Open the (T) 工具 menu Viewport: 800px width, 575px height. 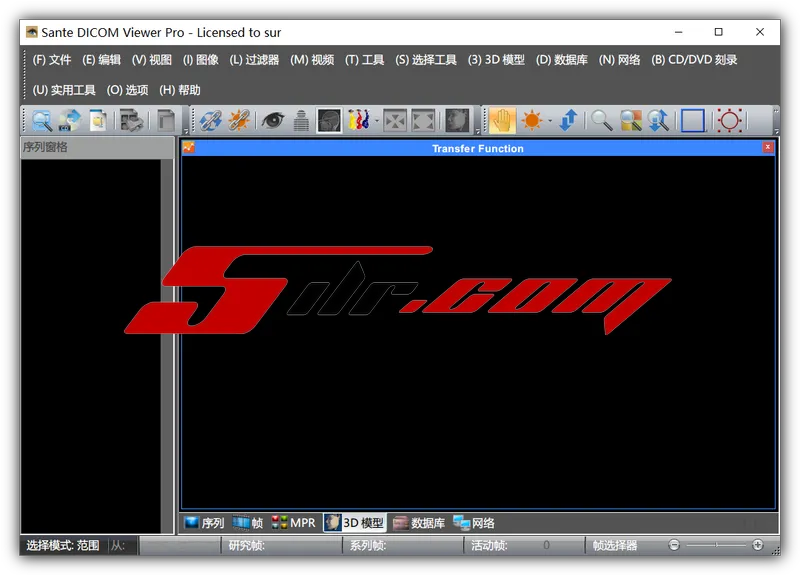(364, 60)
